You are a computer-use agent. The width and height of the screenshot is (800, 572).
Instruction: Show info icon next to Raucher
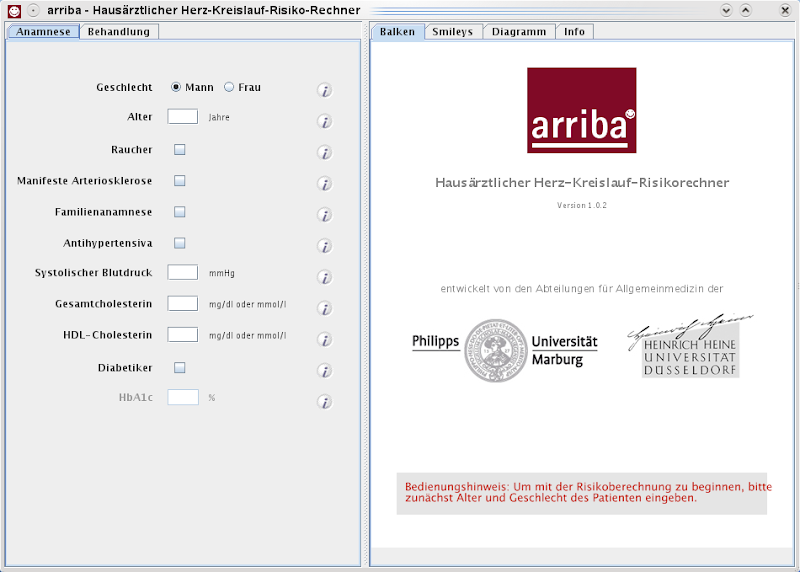pyautogui.click(x=324, y=153)
